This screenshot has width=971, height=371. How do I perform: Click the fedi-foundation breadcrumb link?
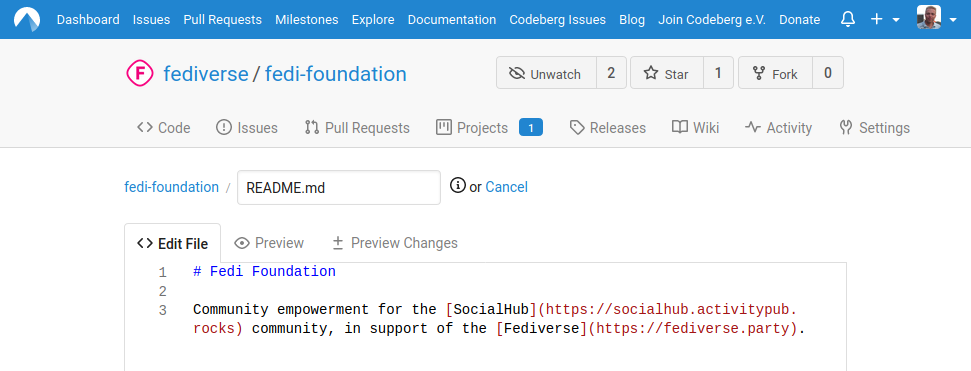[x=172, y=186]
